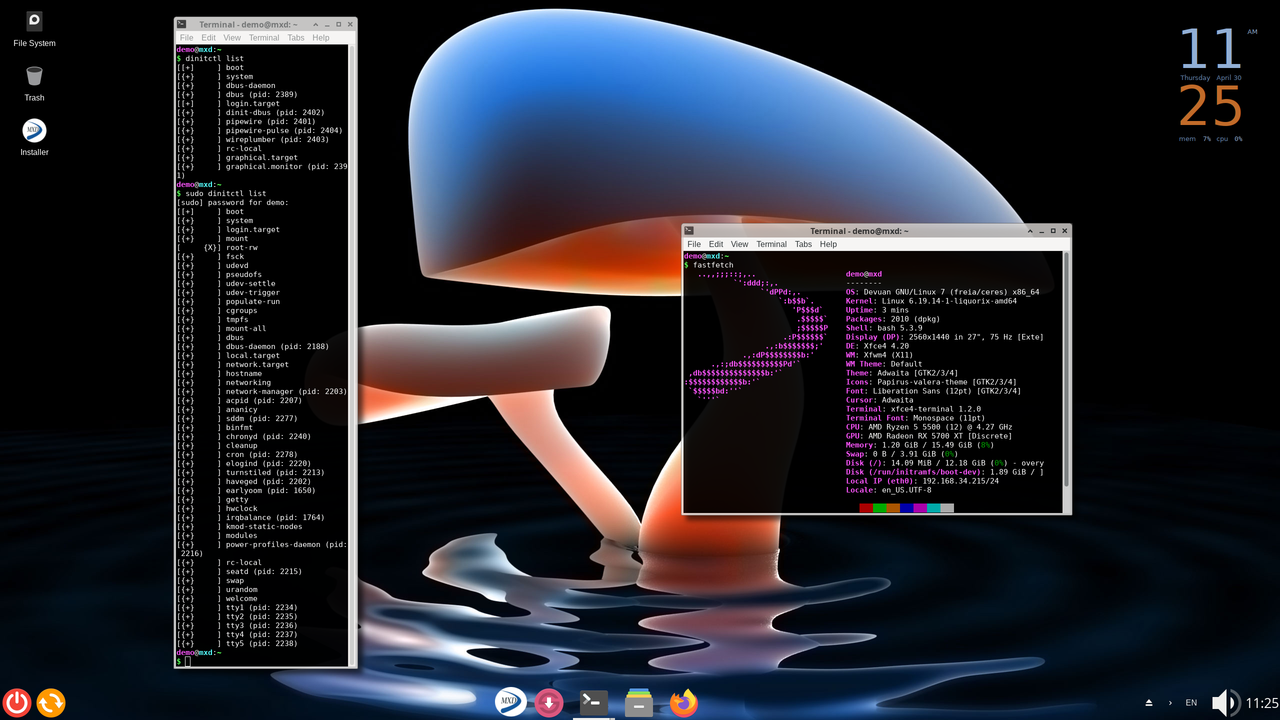The image size is (1280, 720).
Task: Click the 'elogind (pid: 2220)' row
Action: click(x=245, y=464)
